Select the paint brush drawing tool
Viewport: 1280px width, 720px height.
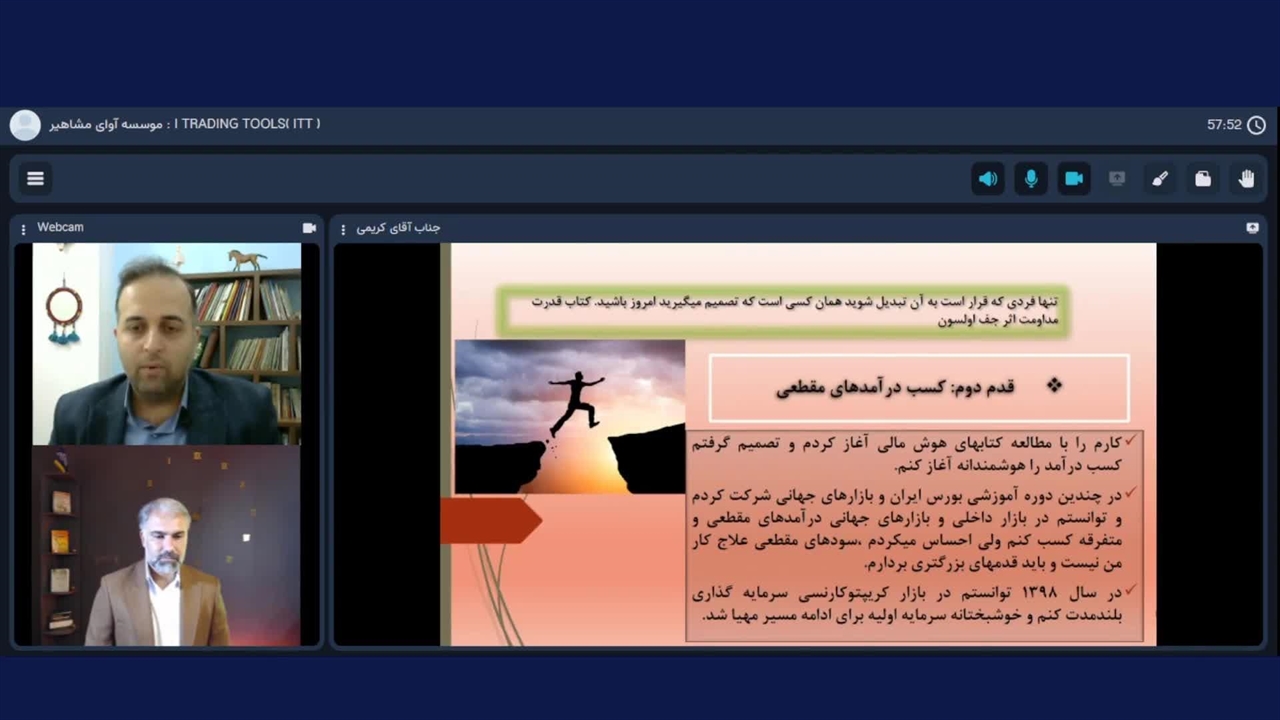pos(1160,179)
